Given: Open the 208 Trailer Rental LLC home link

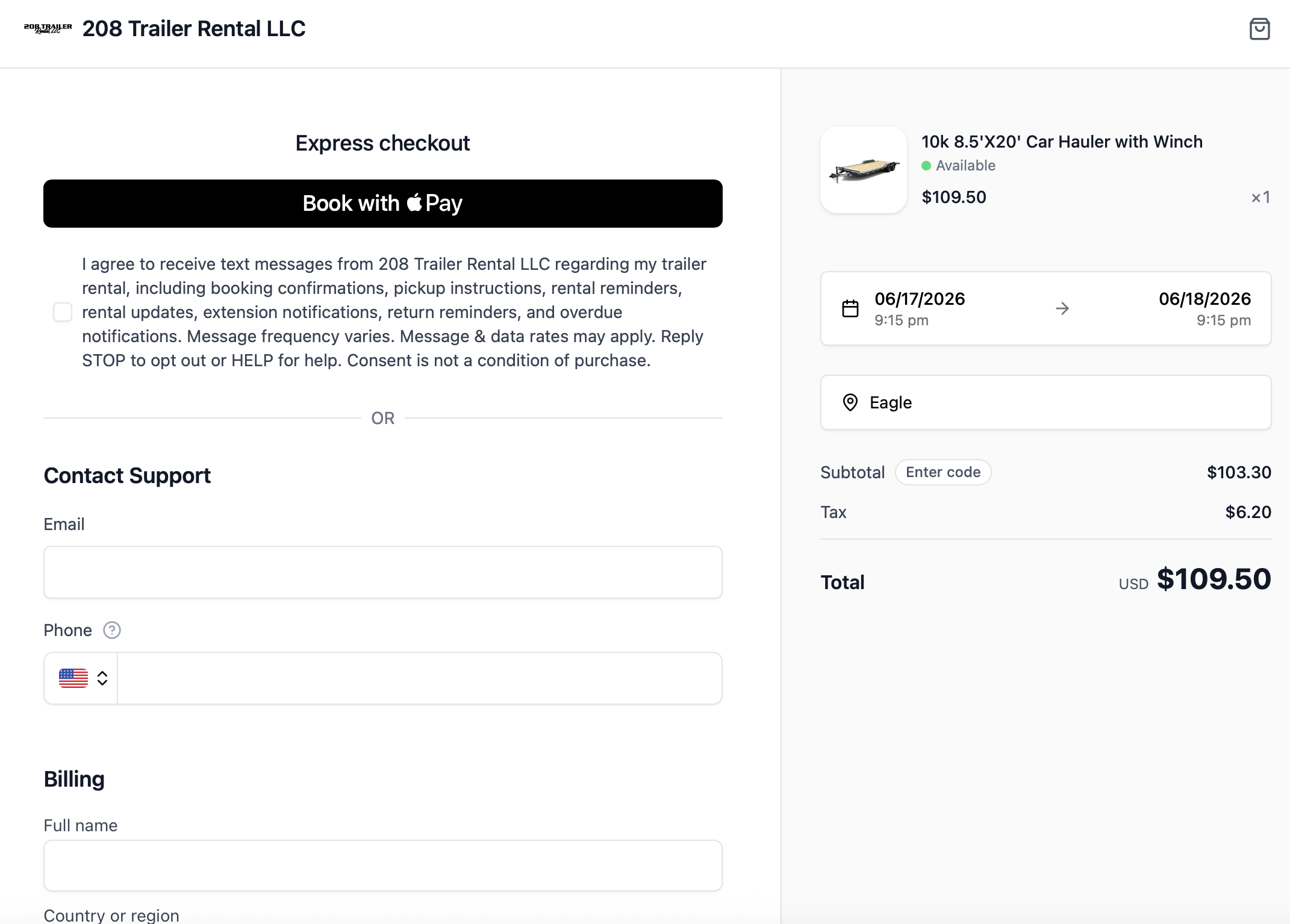Looking at the screenshot, I should point(194,28).
